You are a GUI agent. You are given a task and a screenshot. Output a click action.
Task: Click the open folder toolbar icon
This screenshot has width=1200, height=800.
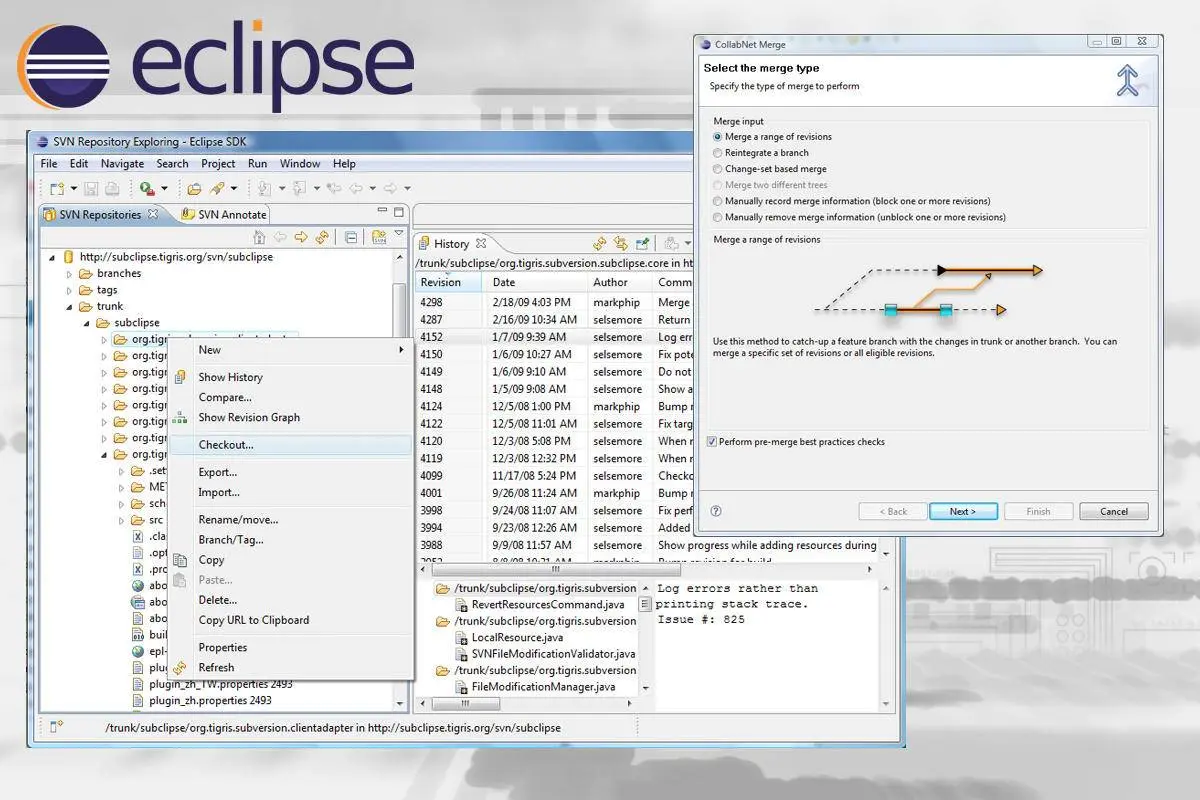(x=194, y=188)
